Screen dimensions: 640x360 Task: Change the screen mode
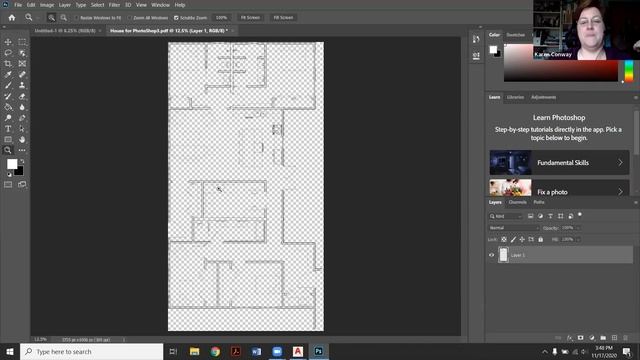[x=22, y=184]
